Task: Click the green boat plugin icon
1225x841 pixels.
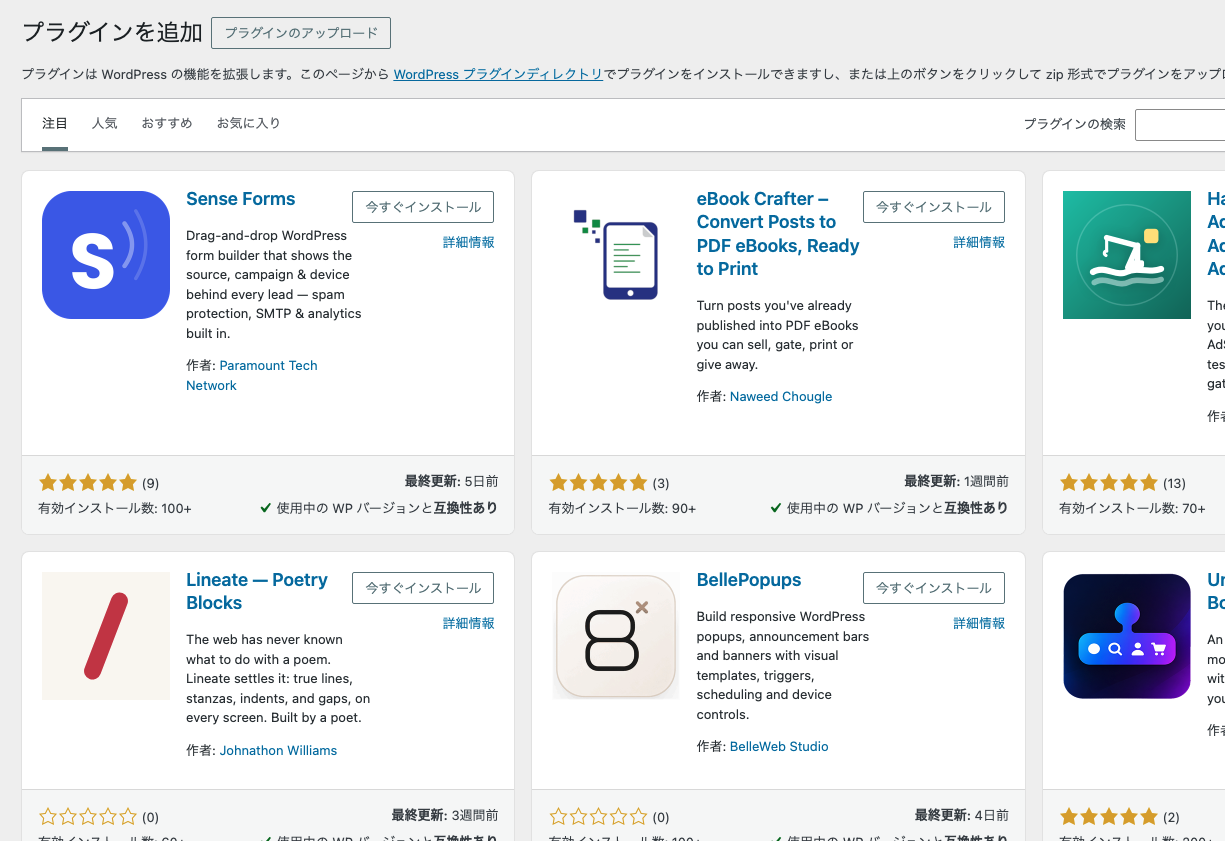Action: 1127,255
